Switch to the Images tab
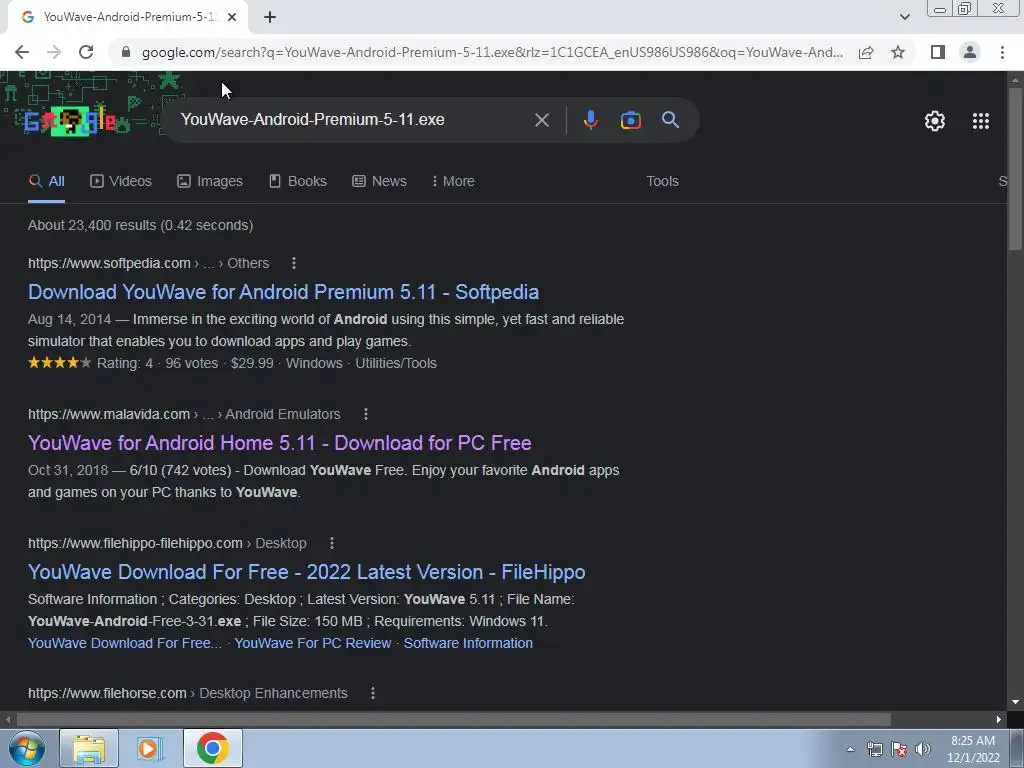Image resolution: width=1024 pixels, height=768 pixels. 210,182
